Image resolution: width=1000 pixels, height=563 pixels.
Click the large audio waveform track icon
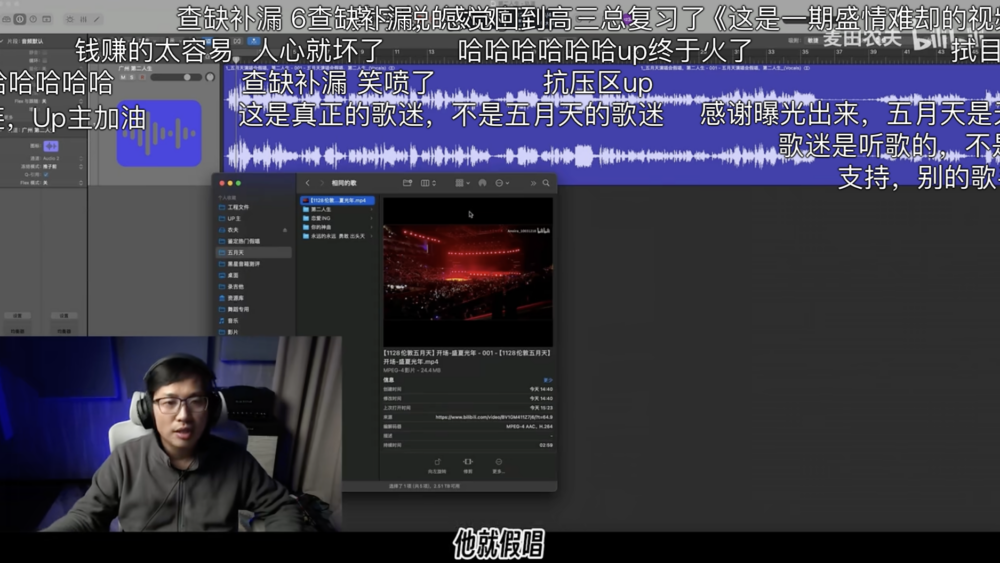[x=159, y=133]
